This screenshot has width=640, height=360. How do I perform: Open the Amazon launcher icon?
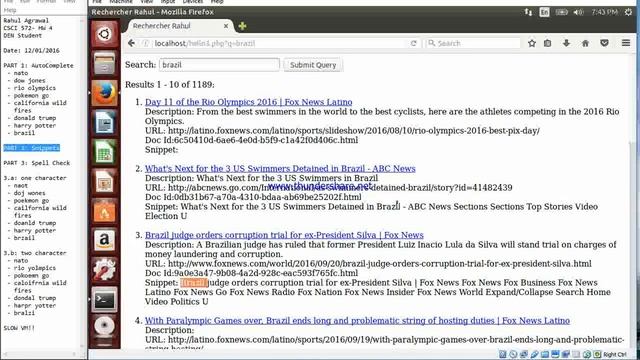tap(104, 240)
